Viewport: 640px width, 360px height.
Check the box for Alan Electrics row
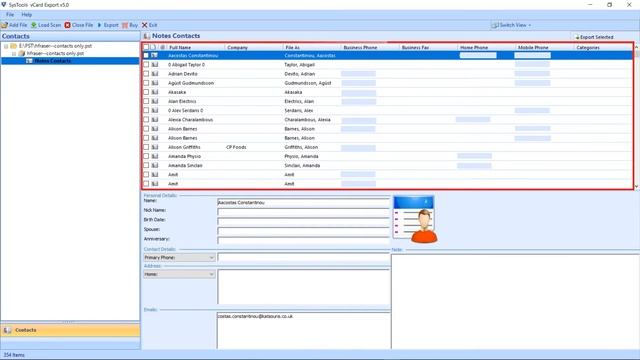coord(146,101)
